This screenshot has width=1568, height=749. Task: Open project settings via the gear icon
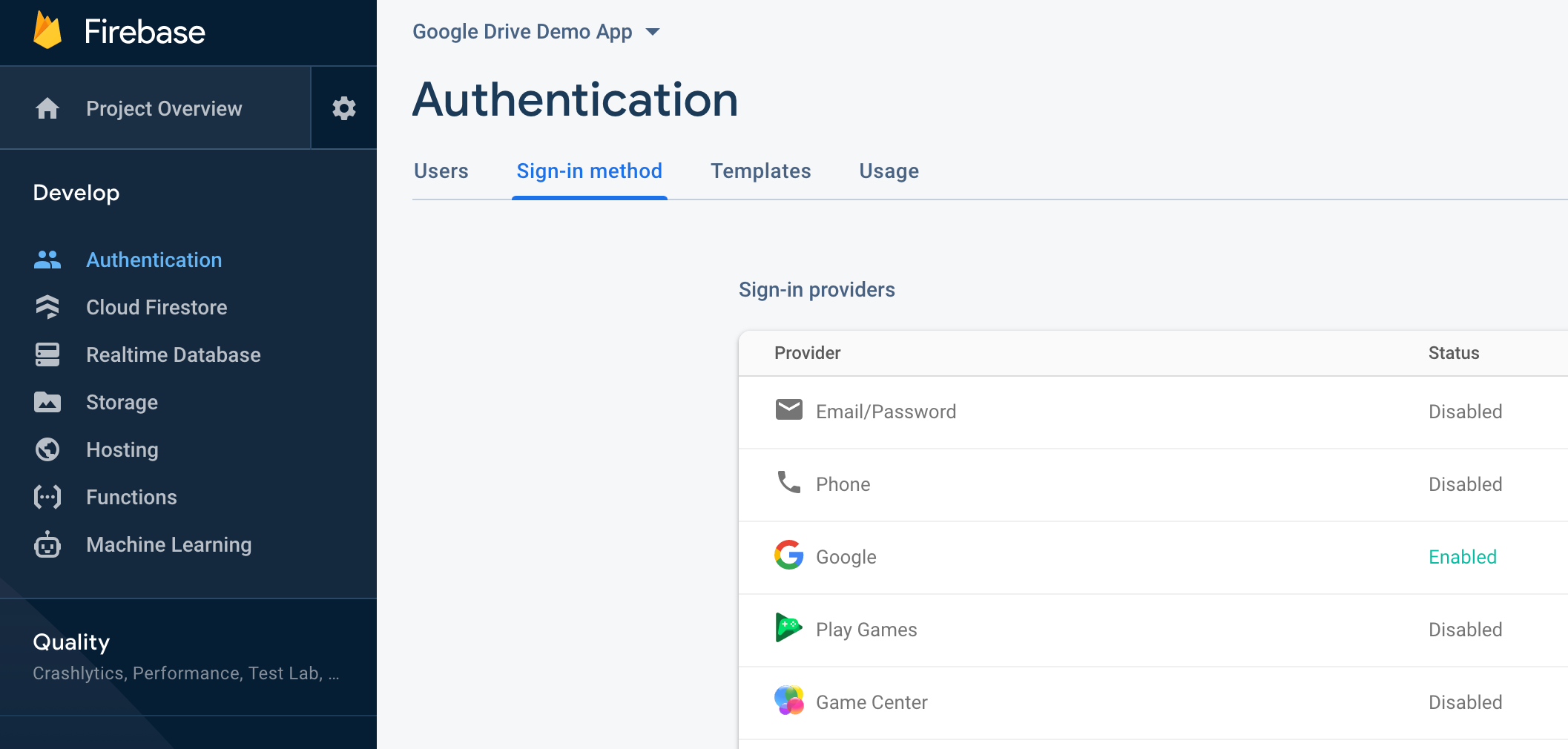click(x=343, y=108)
